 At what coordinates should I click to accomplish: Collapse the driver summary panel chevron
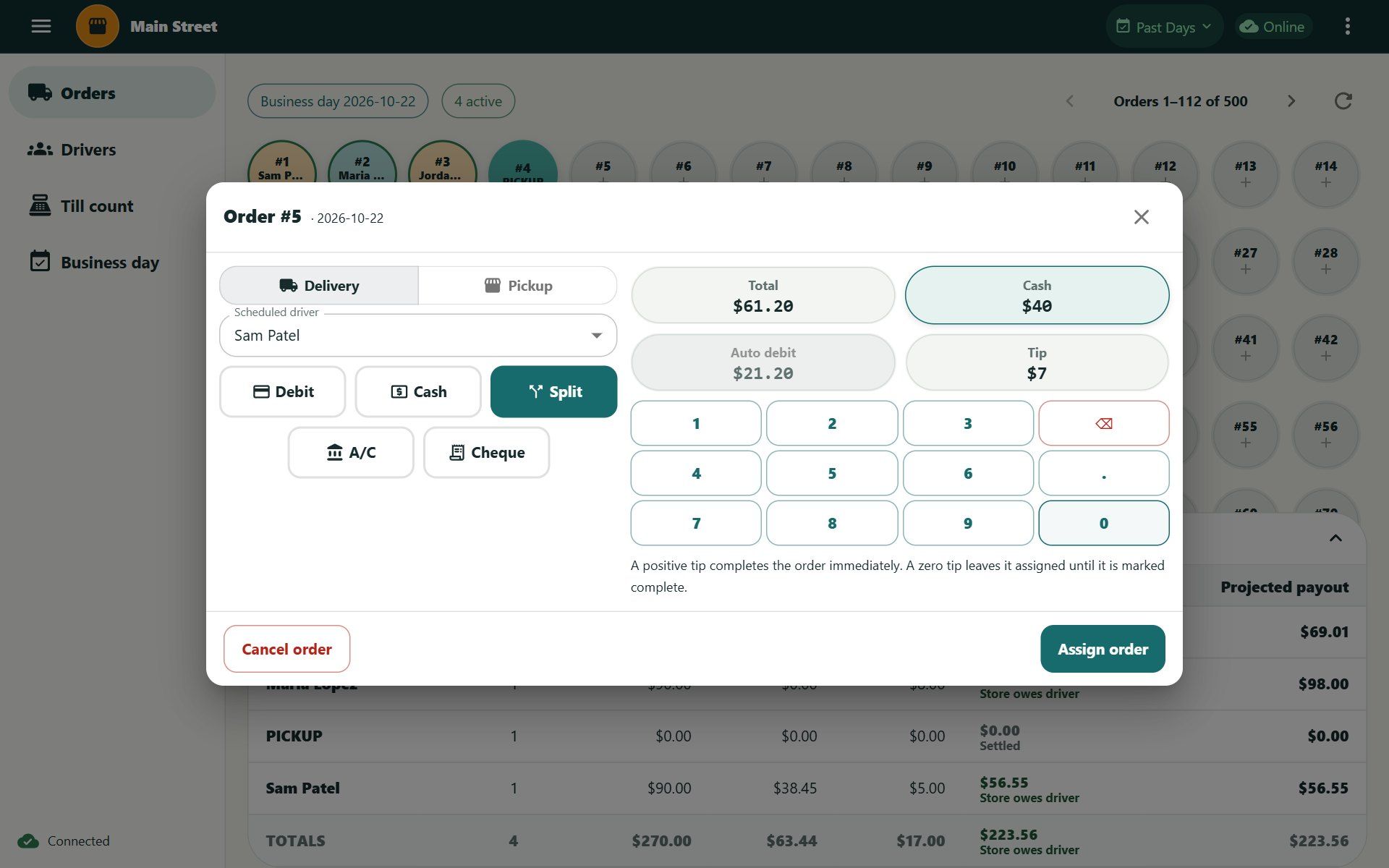(1335, 538)
